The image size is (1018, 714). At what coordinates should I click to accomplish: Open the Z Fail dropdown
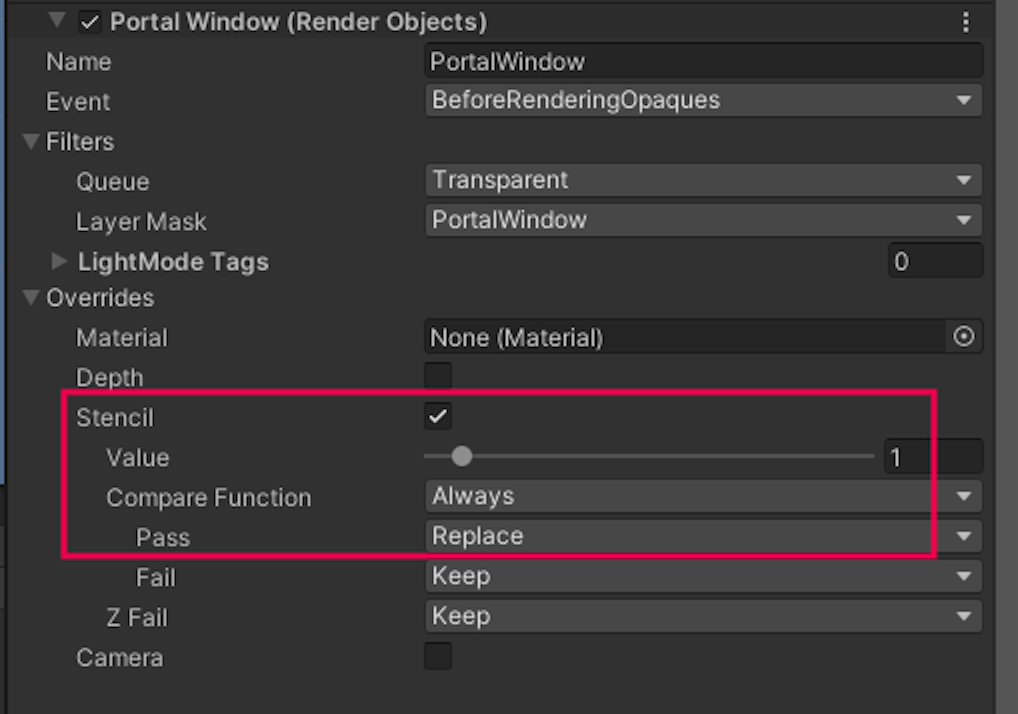click(x=702, y=616)
